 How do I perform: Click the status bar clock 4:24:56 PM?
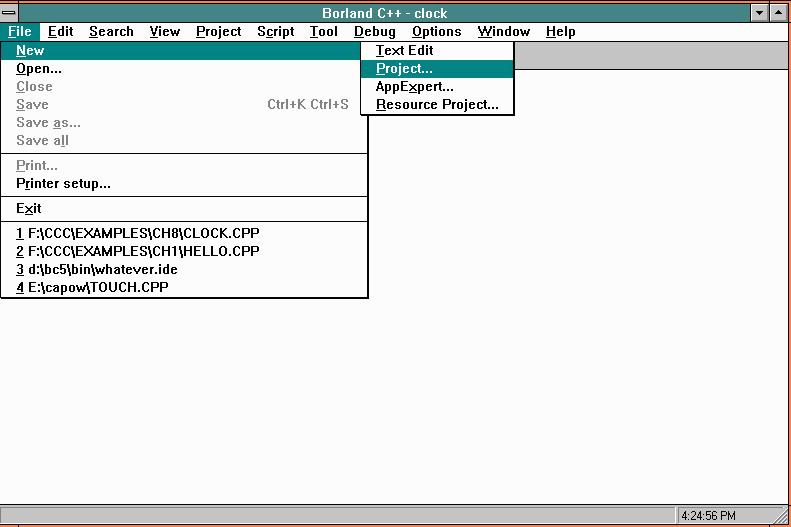click(708, 515)
